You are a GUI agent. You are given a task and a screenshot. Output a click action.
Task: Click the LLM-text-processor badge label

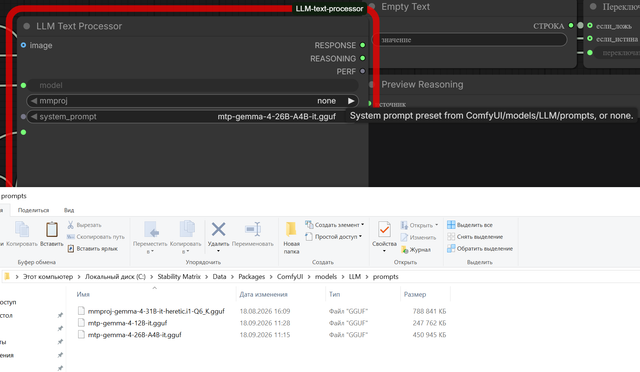(x=329, y=9)
